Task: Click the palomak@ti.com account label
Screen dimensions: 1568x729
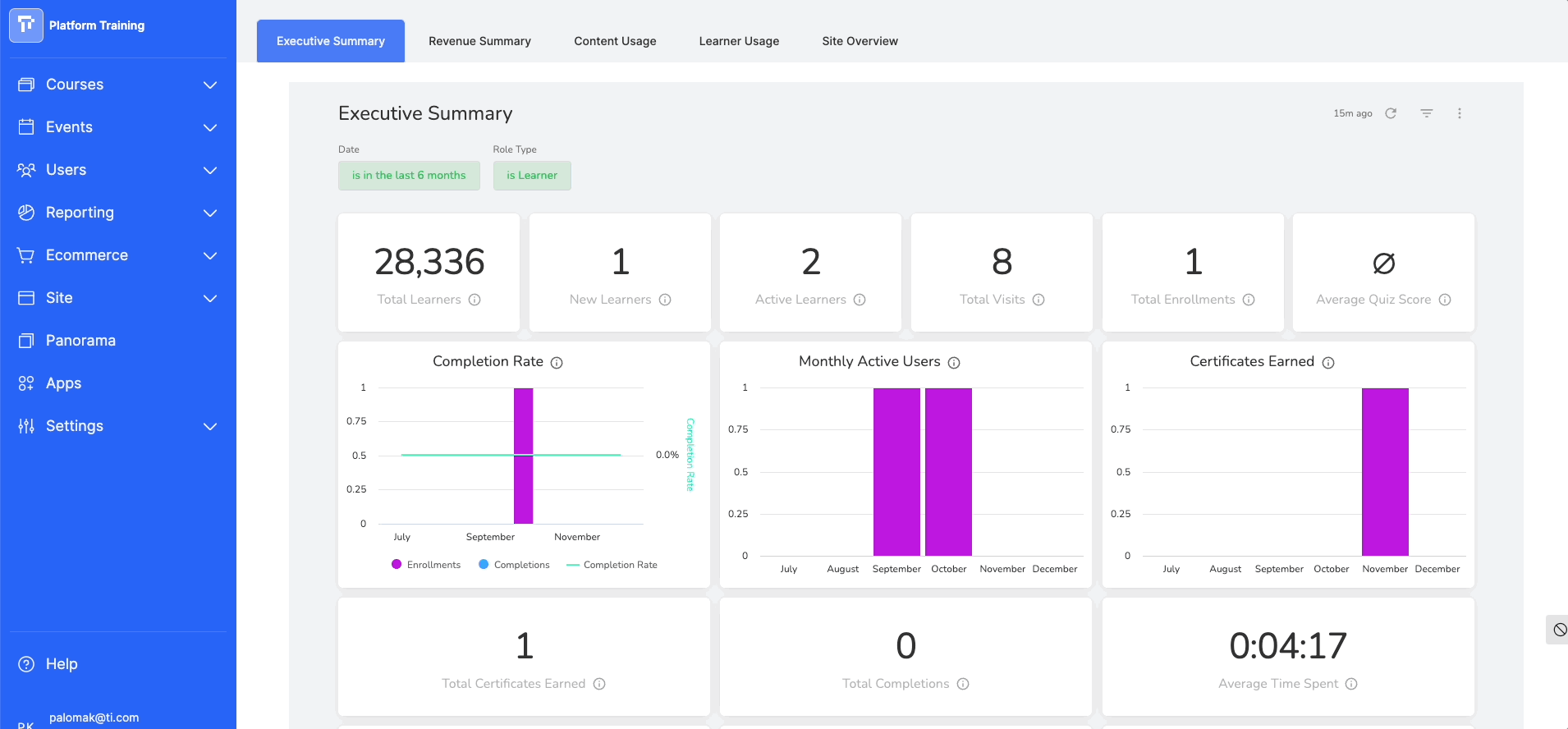Action: (x=94, y=718)
